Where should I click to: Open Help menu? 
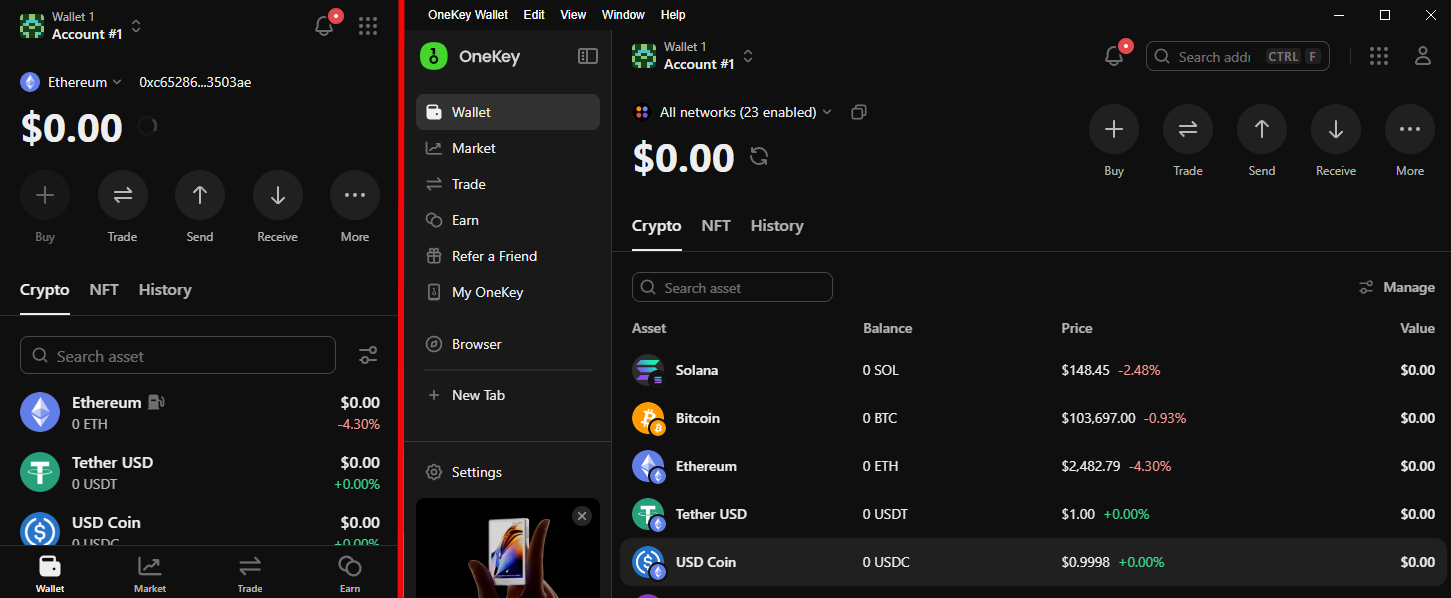[673, 15]
